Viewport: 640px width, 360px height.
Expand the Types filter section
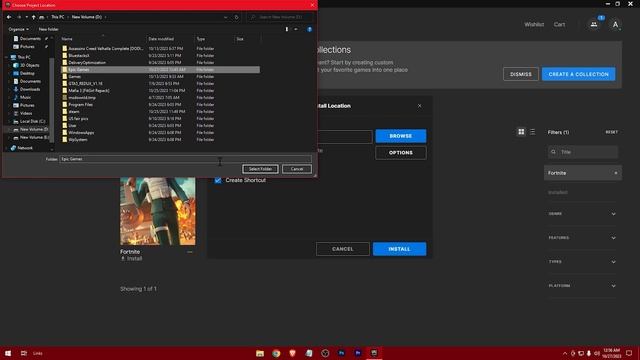[582, 262]
